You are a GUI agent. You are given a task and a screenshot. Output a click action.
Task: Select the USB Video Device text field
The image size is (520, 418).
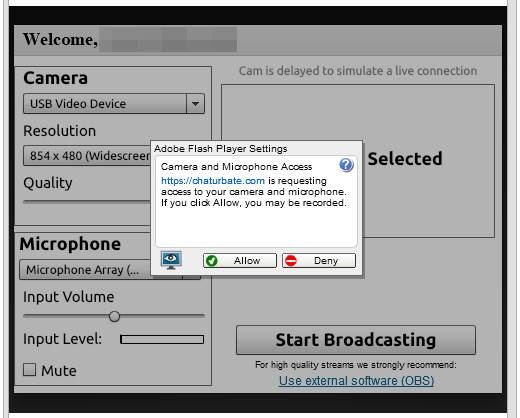point(105,104)
